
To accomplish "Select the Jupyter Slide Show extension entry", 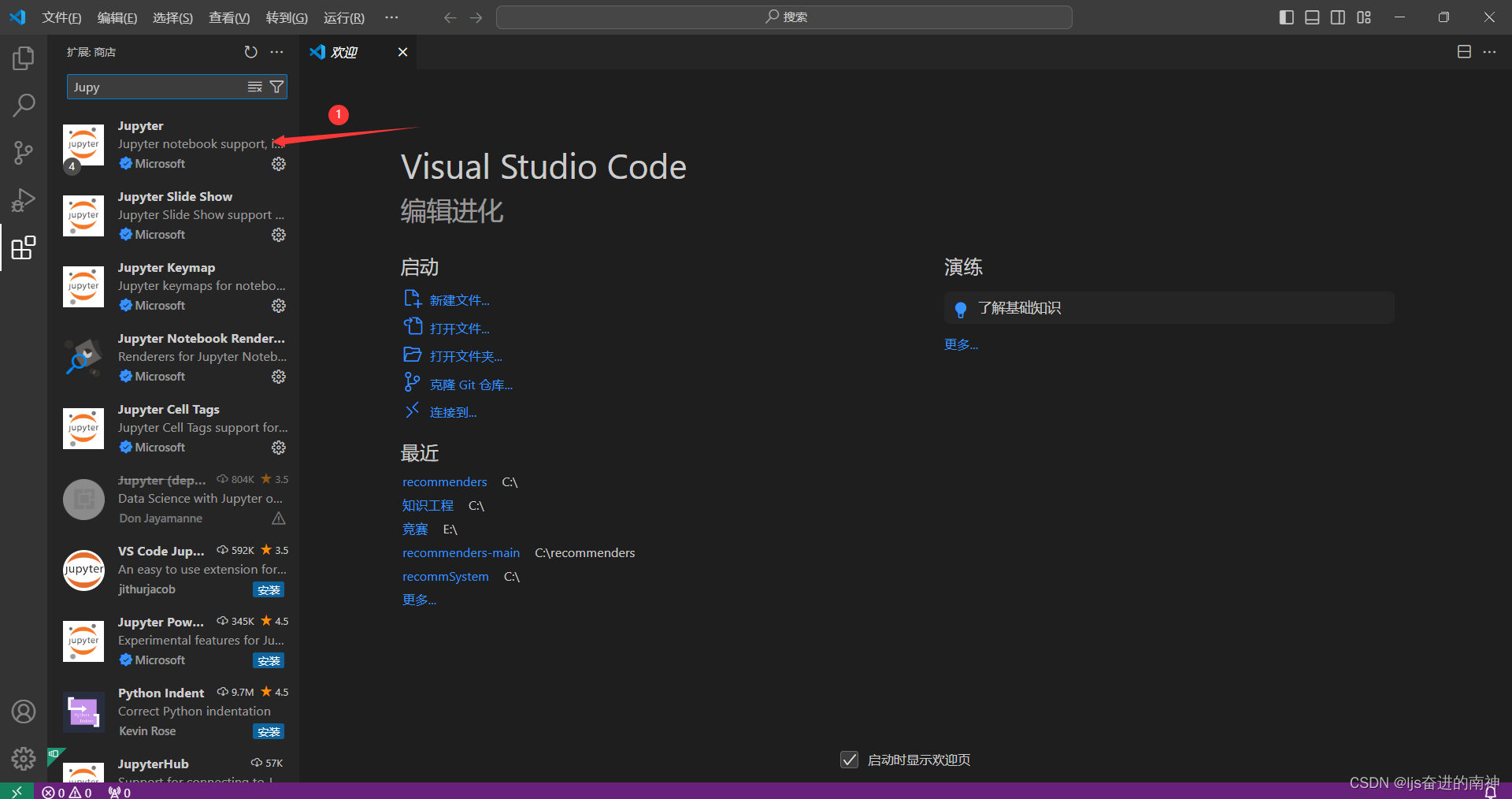I will coord(173,216).
